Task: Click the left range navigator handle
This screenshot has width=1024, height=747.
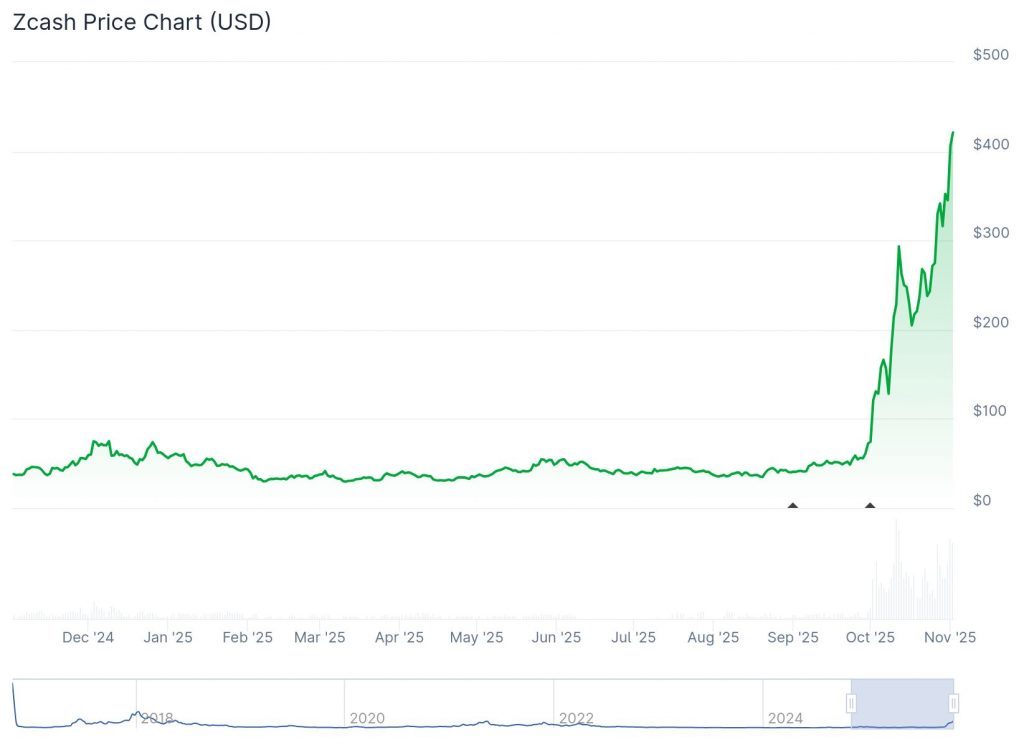Action: (851, 704)
